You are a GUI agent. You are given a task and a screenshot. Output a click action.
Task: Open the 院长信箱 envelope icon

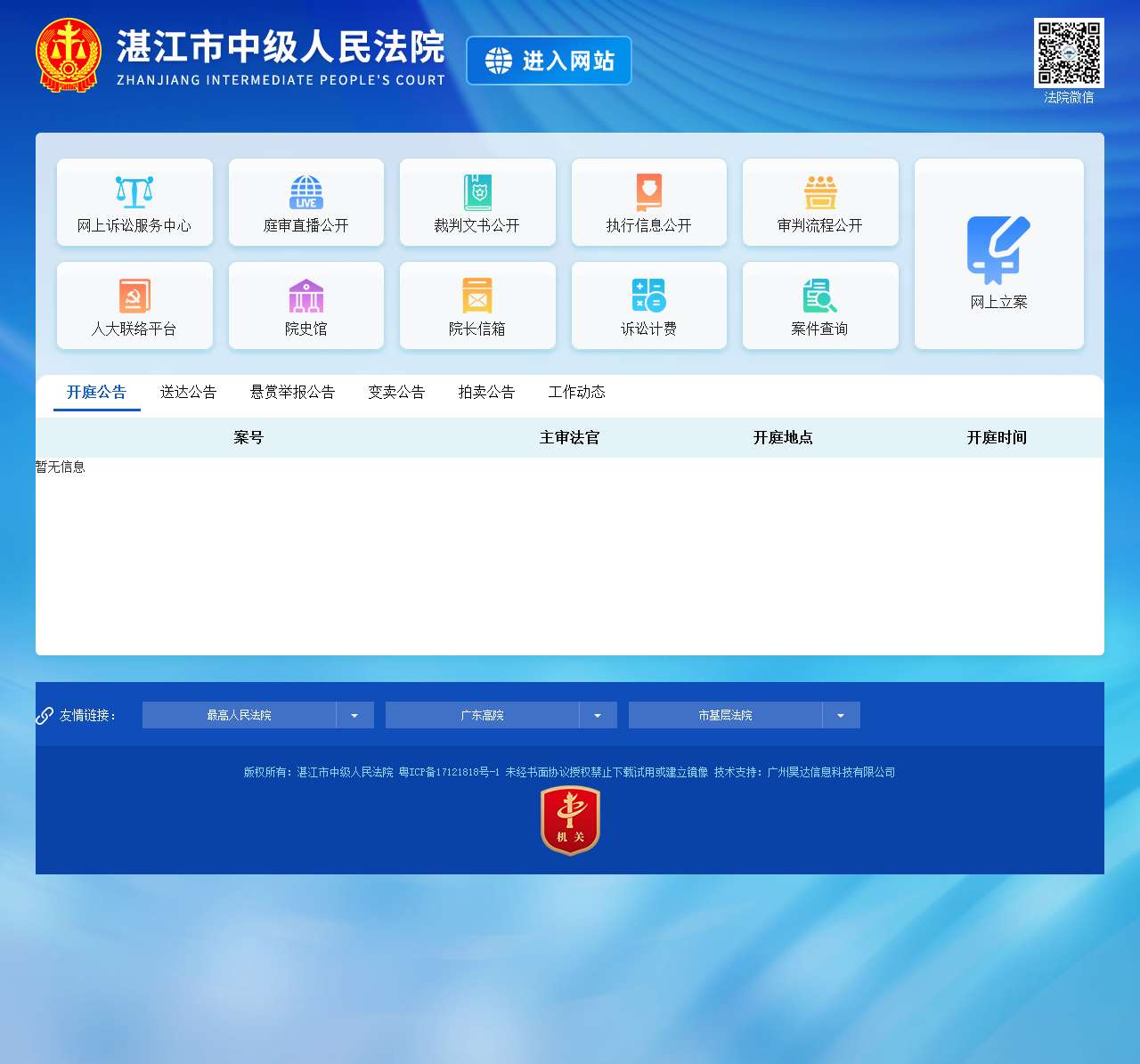tap(477, 296)
